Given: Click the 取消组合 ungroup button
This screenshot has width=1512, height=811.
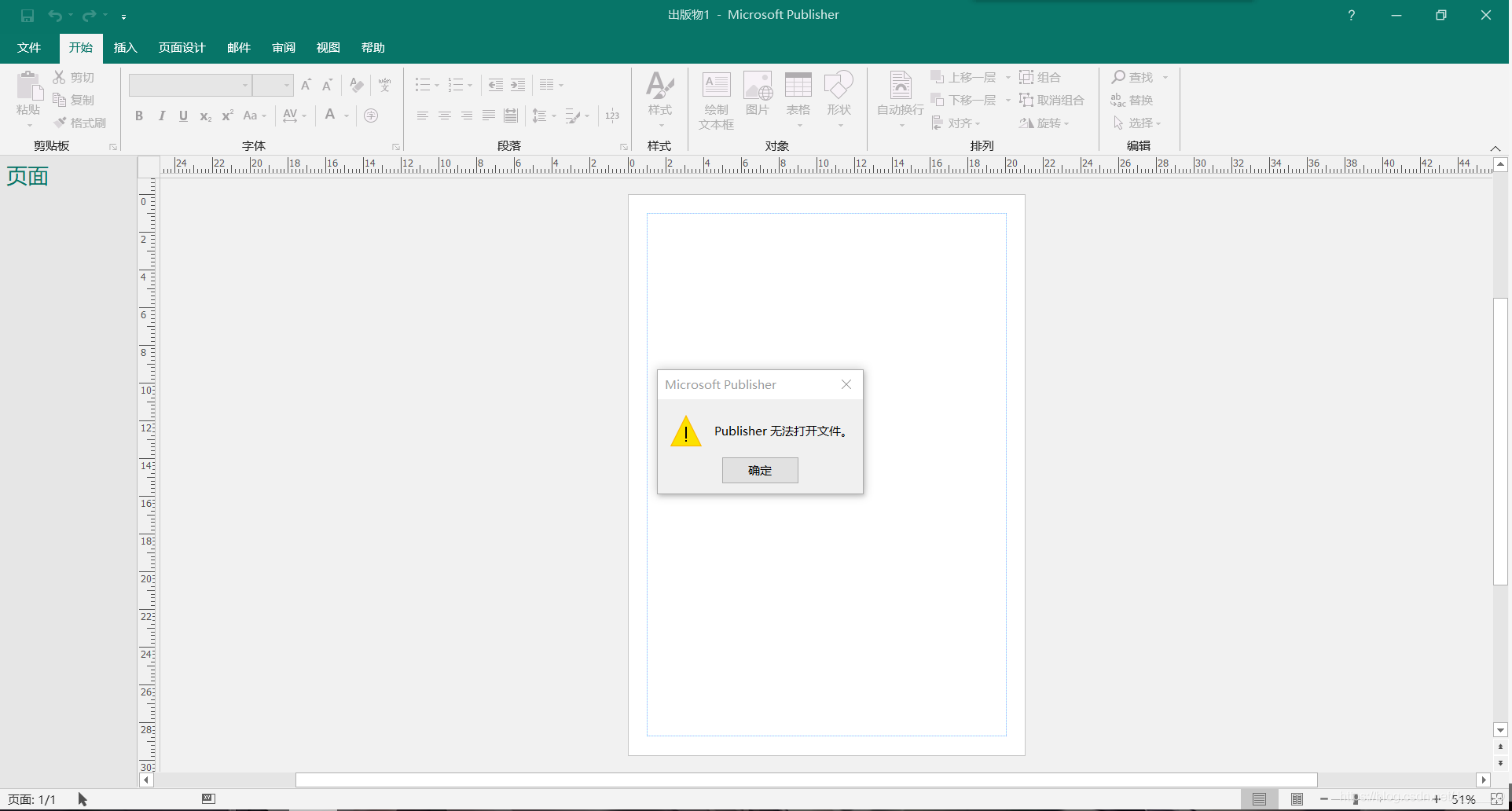Looking at the screenshot, I should (x=1051, y=100).
